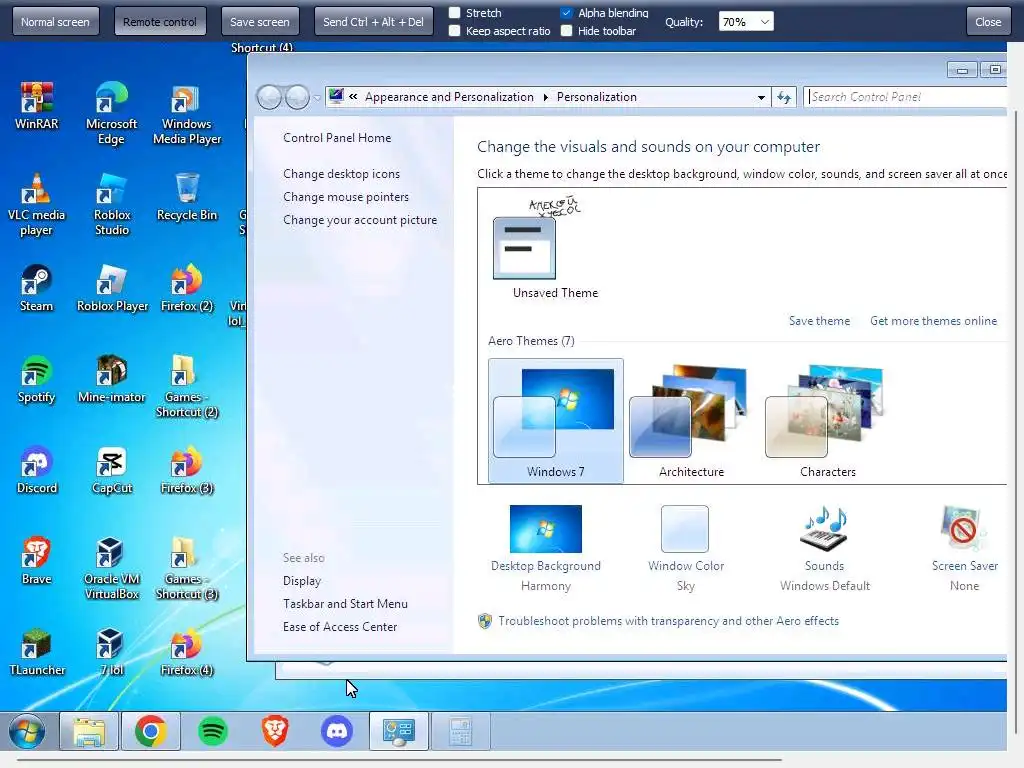Uncheck the Alpha blending checkbox
Image resolution: width=1024 pixels, height=768 pixels.
[567, 12]
